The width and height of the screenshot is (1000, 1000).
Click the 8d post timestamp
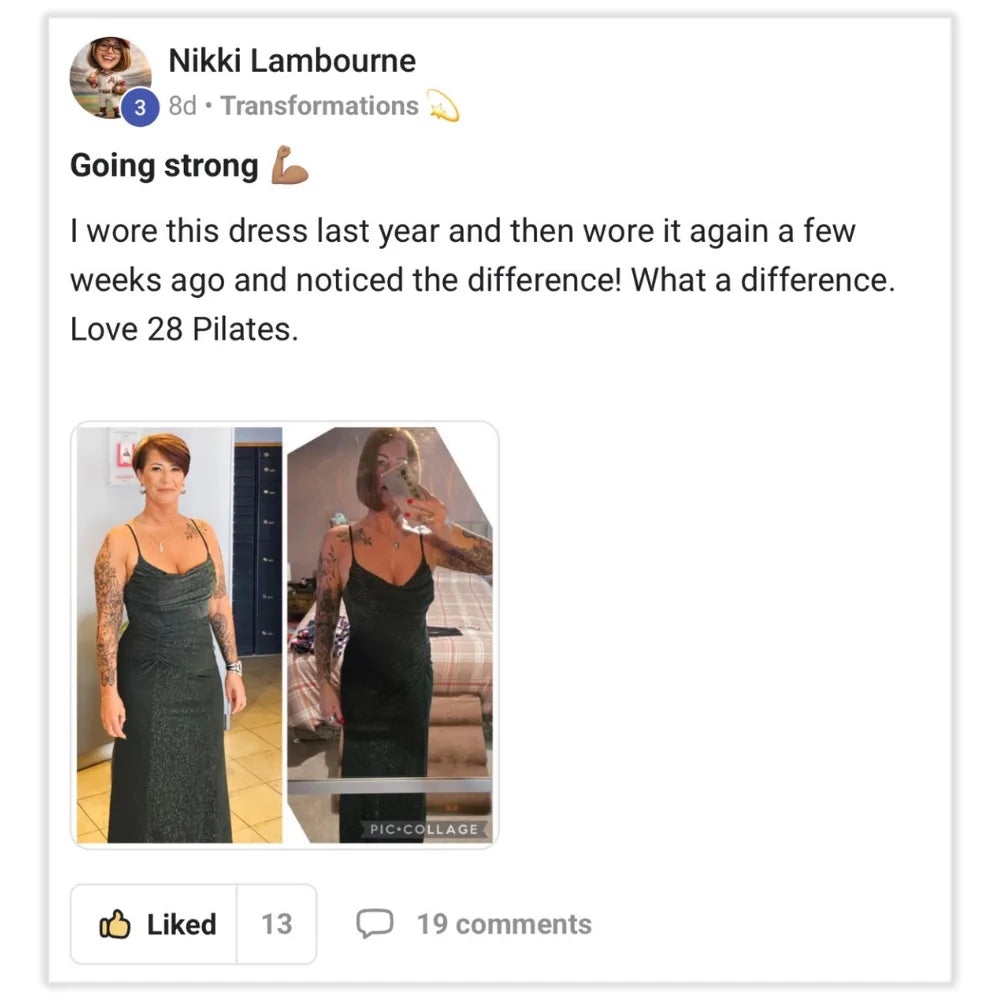pyautogui.click(x=182, y=106)
